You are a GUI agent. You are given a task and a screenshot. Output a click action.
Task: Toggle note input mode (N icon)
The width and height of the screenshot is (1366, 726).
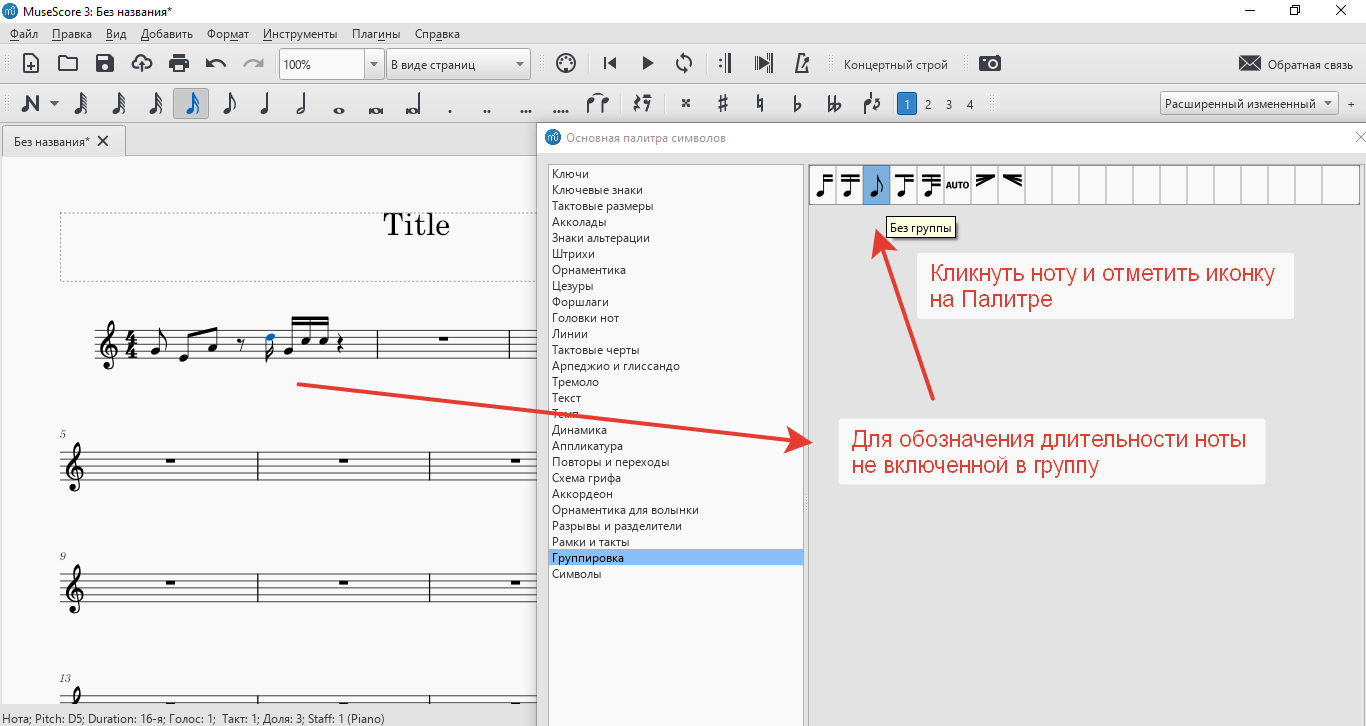(x=30, y=104)
